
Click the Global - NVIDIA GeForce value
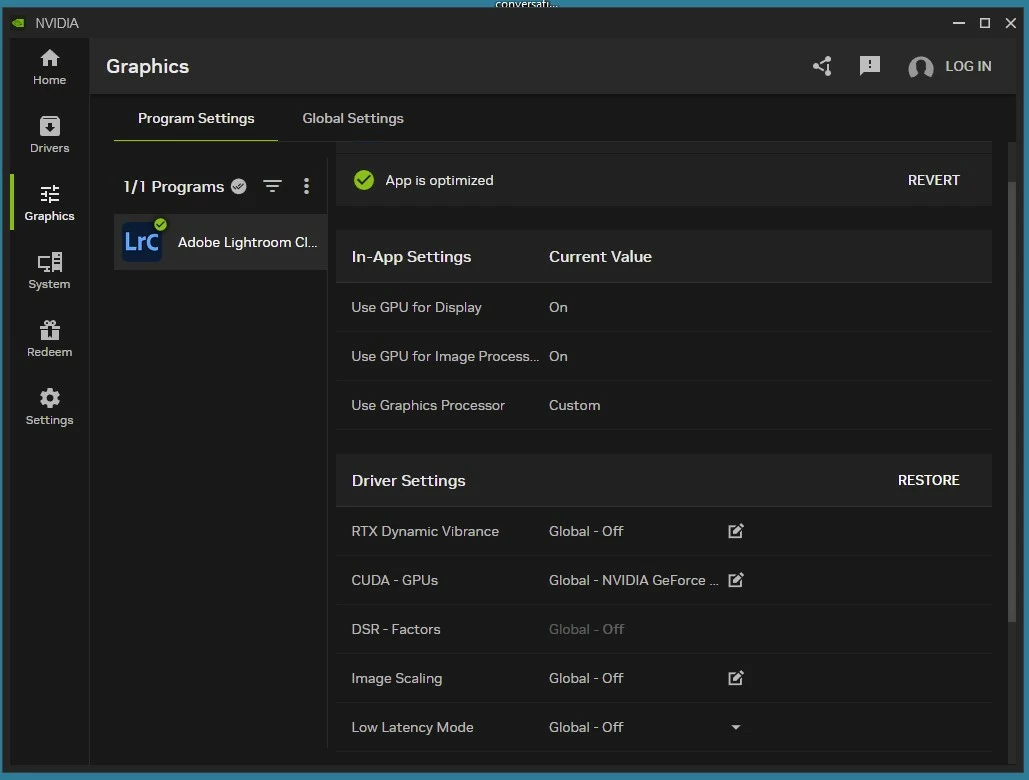click(x=633, y=580)
